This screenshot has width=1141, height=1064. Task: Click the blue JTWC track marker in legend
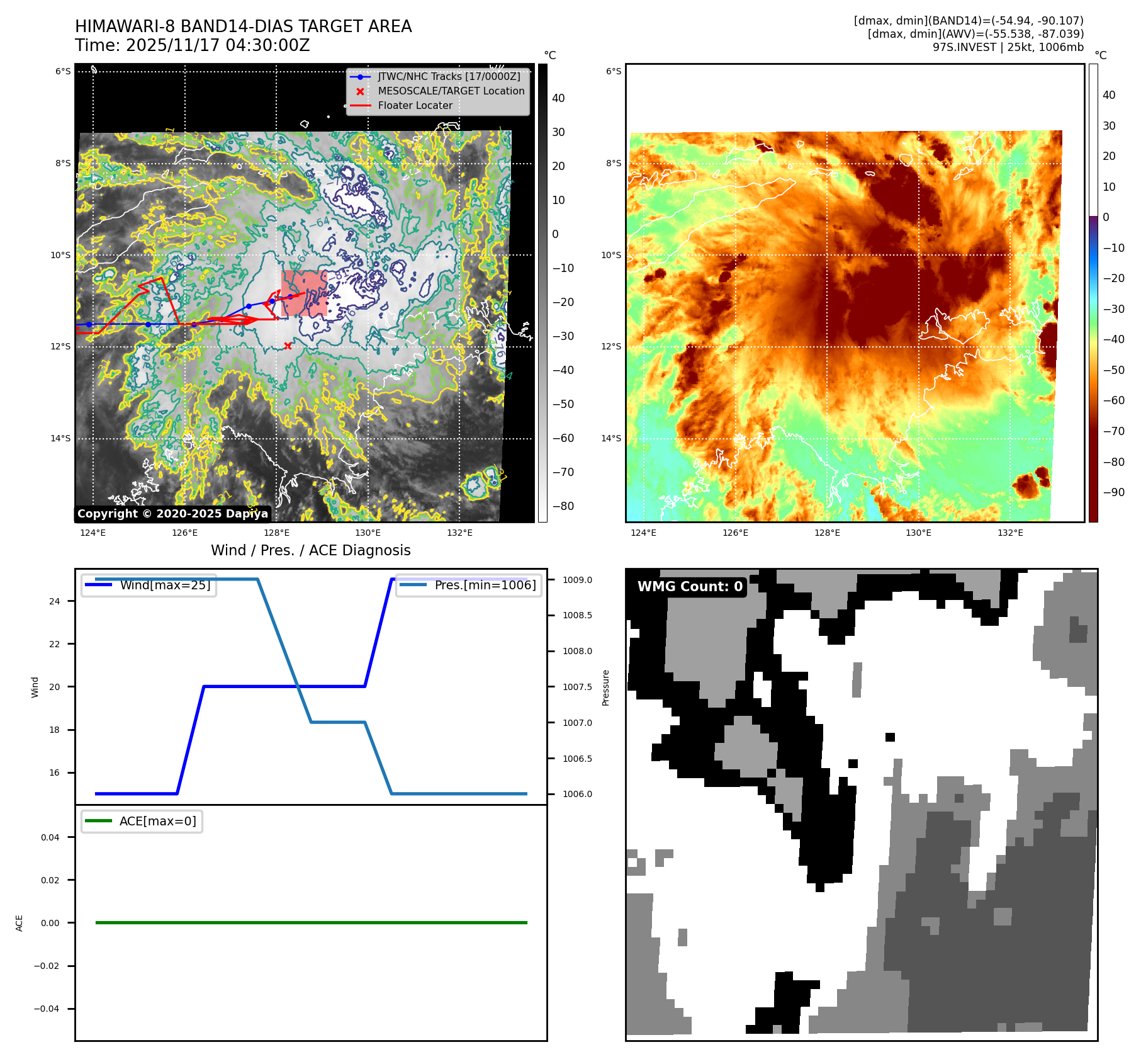click(x=360, y=77)
